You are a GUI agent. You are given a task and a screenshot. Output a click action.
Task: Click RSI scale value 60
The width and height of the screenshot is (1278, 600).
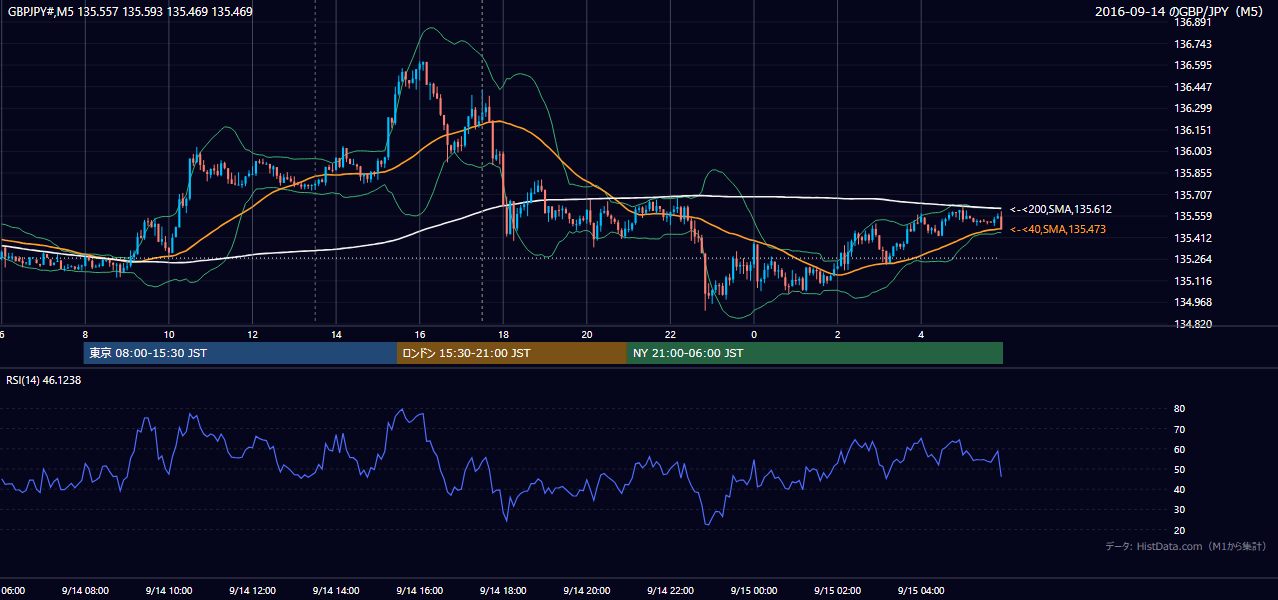point(1179,449)
